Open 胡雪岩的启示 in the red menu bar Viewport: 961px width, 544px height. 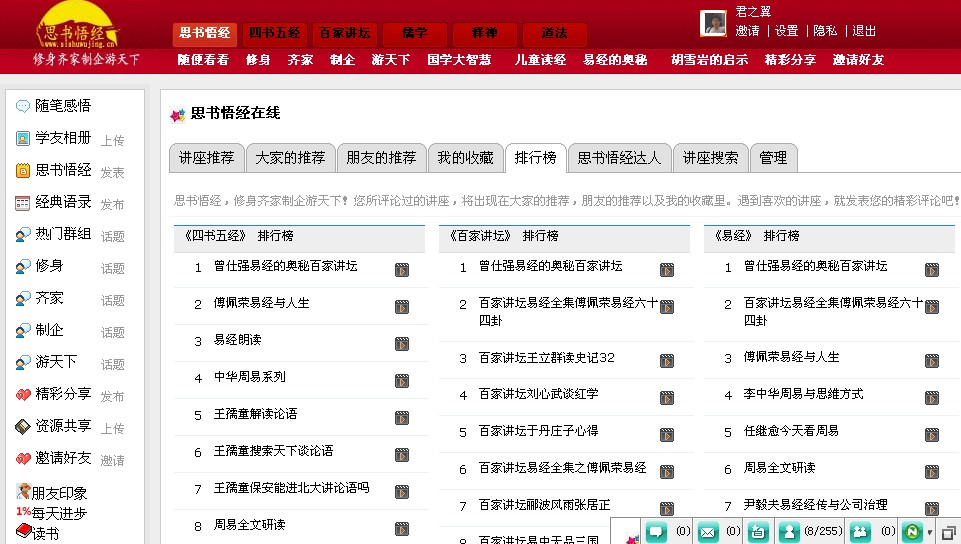coord(709,60)
